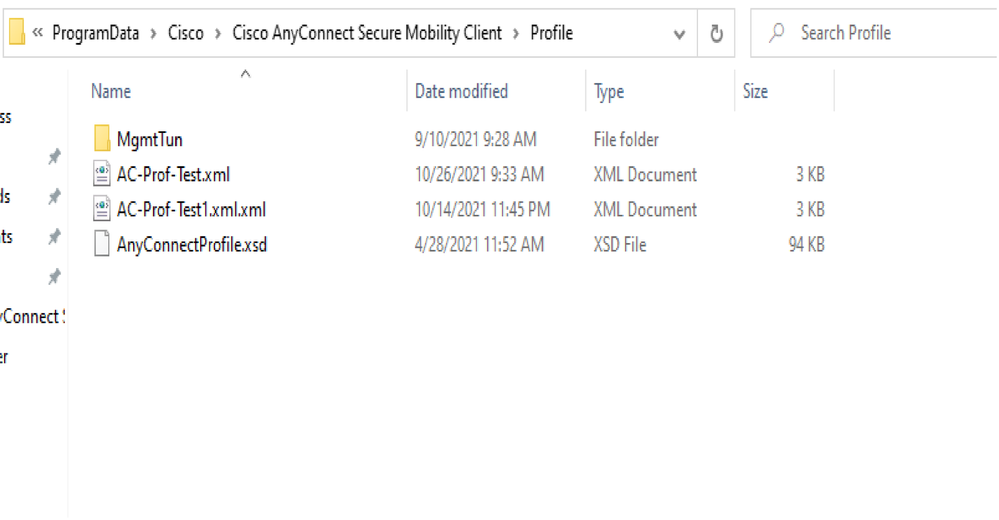Screen dimensions: 999x520
Task: Navigate to the Cisco breadcrumb folder
Action: click(x=185, y=32)
